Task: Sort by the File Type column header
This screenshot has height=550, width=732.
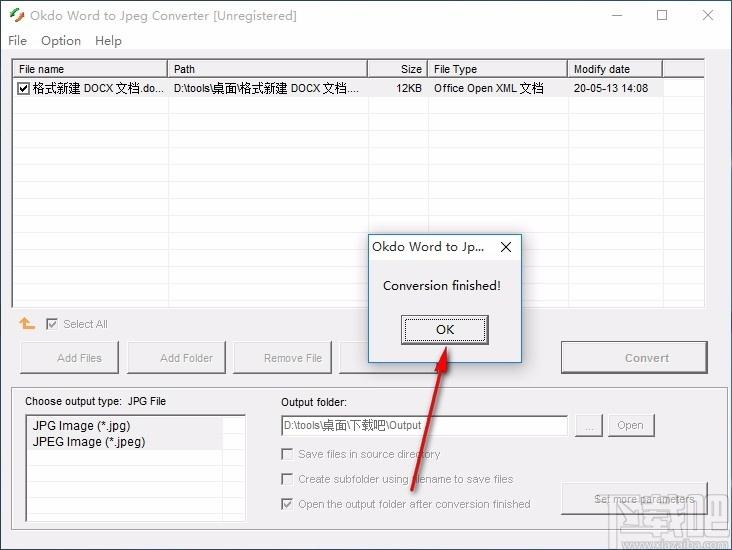Action: (x=497, y=69)
